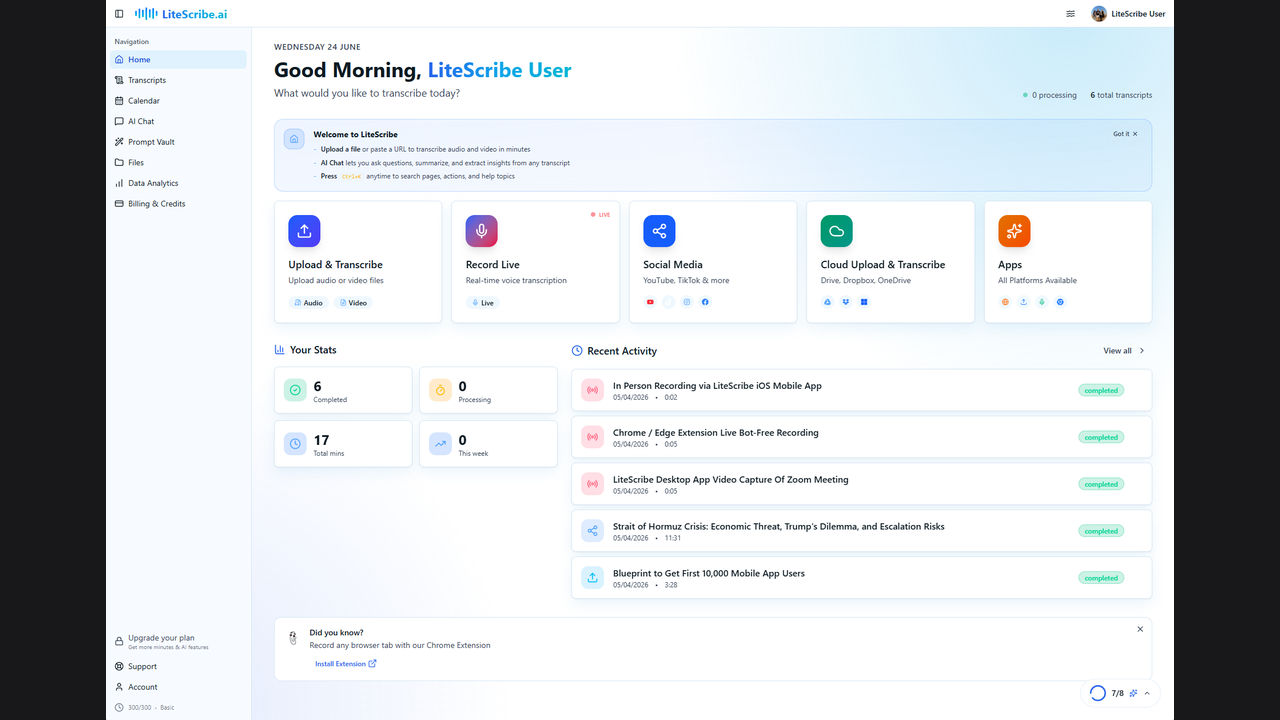Click the circular 7/8 progress ring

(x=1097, y=693)
